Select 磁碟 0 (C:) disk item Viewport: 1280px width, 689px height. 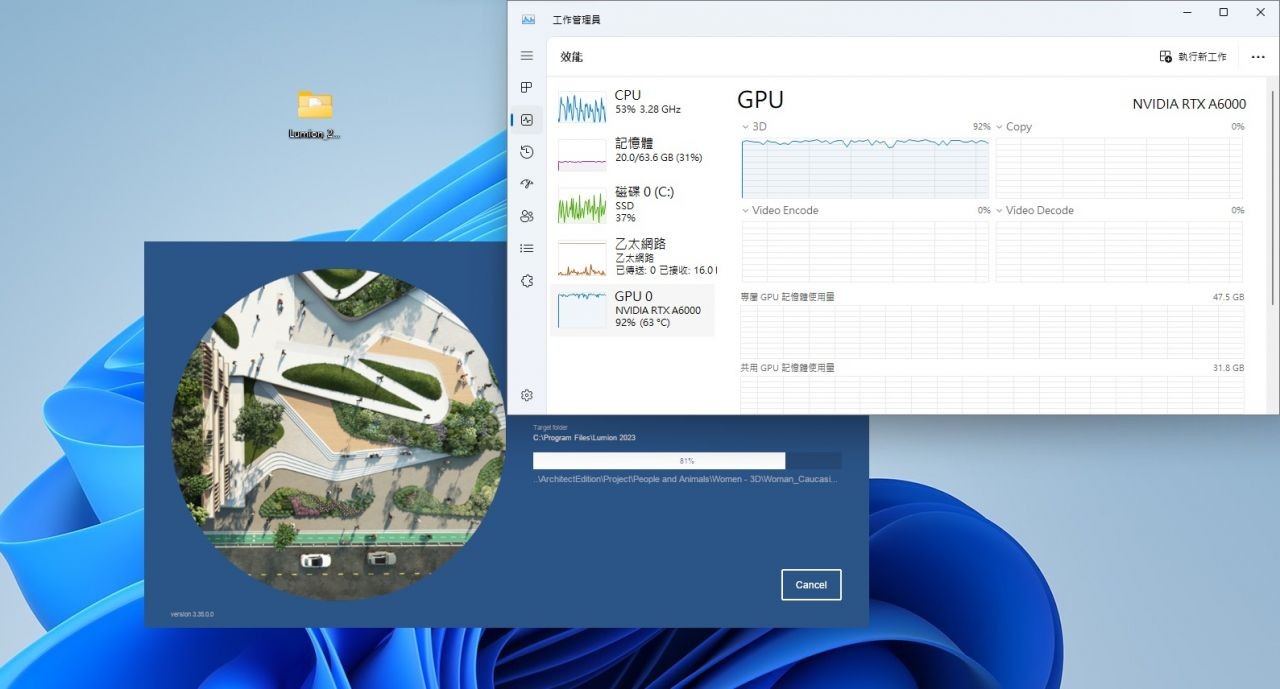click(632, 204)
